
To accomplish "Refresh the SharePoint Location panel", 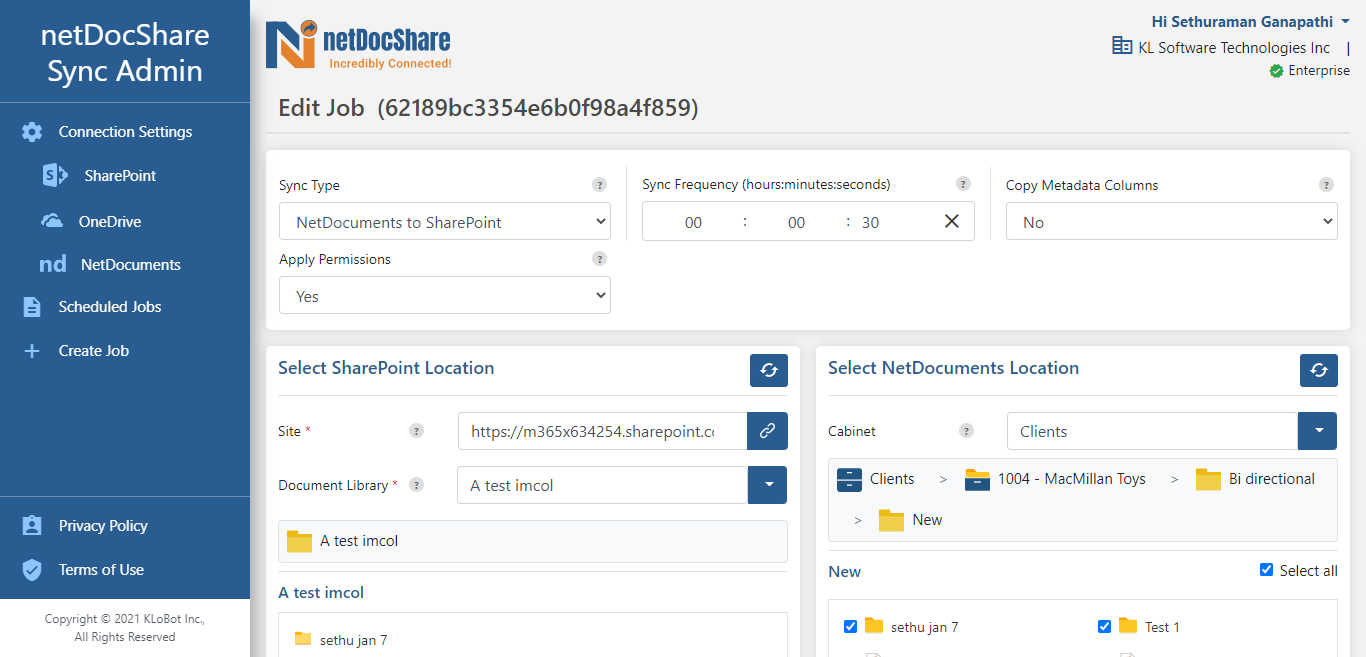I will tap(769, 370).
